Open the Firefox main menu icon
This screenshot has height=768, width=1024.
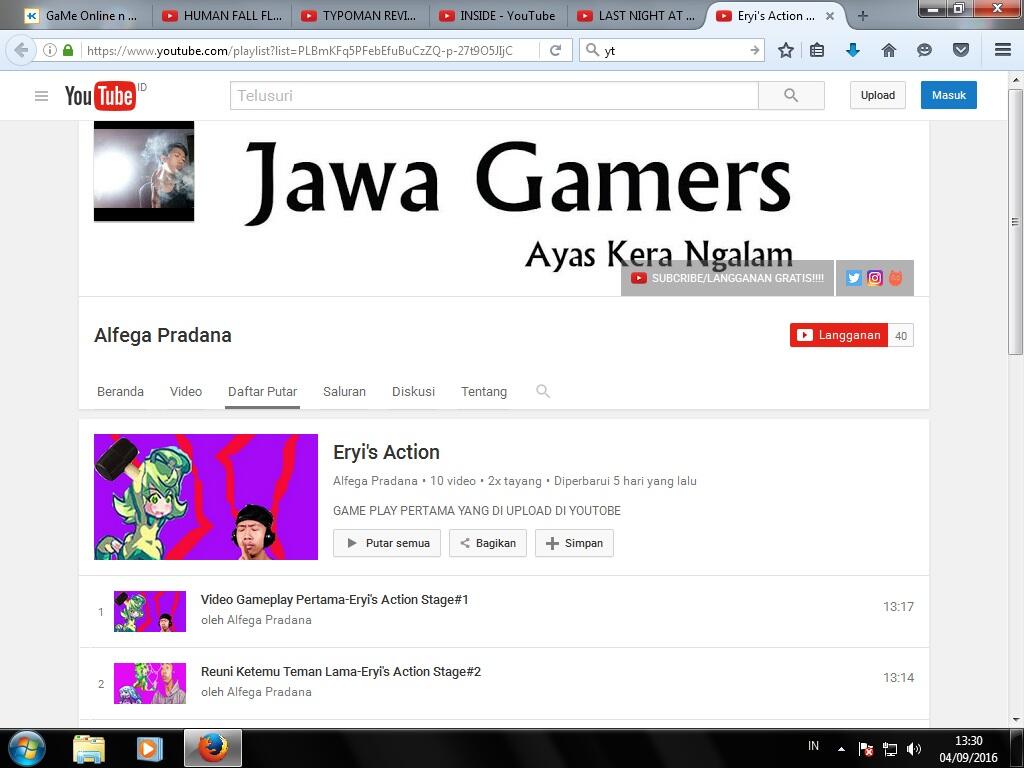1002,50
